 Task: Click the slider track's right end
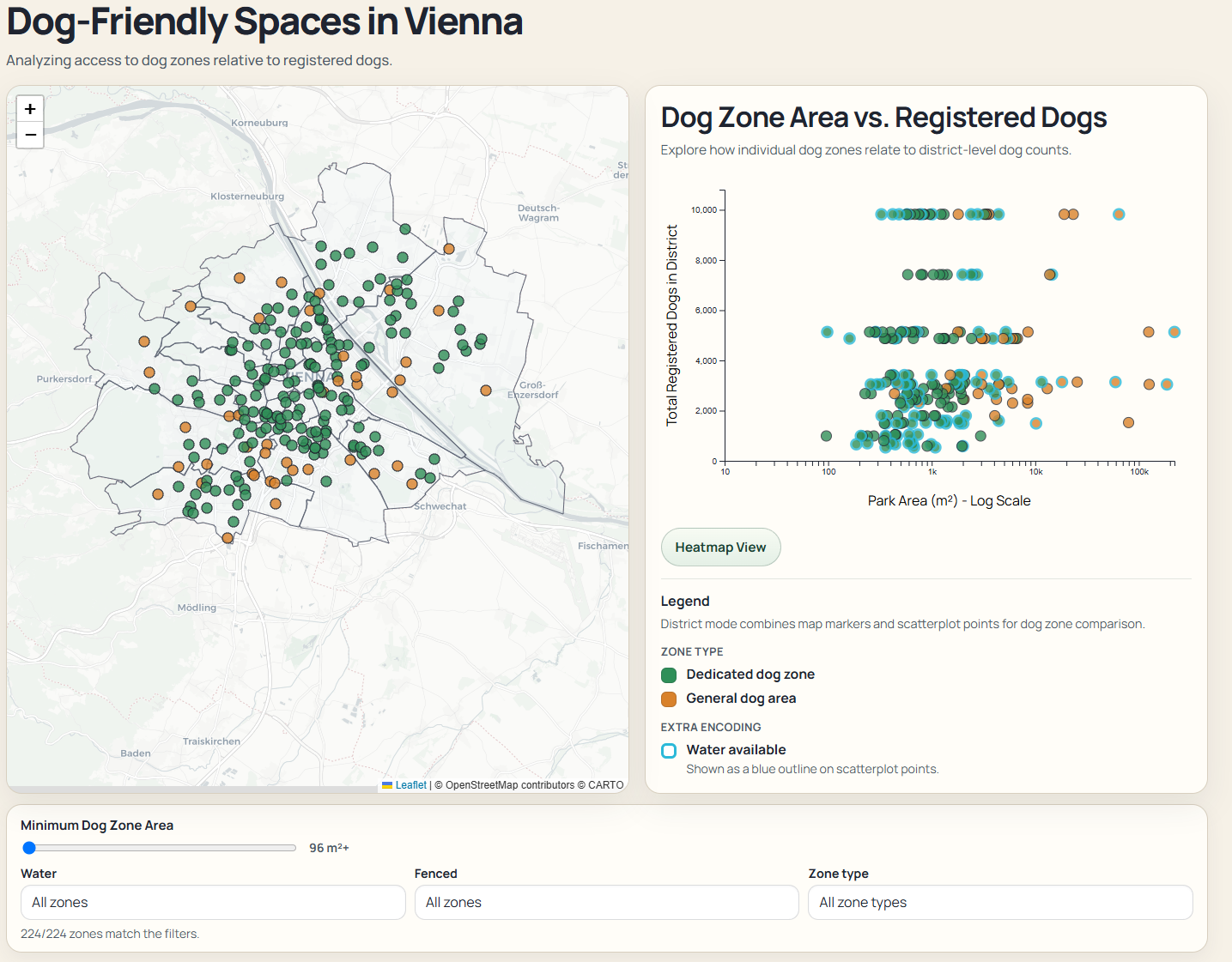click(293, 848)
